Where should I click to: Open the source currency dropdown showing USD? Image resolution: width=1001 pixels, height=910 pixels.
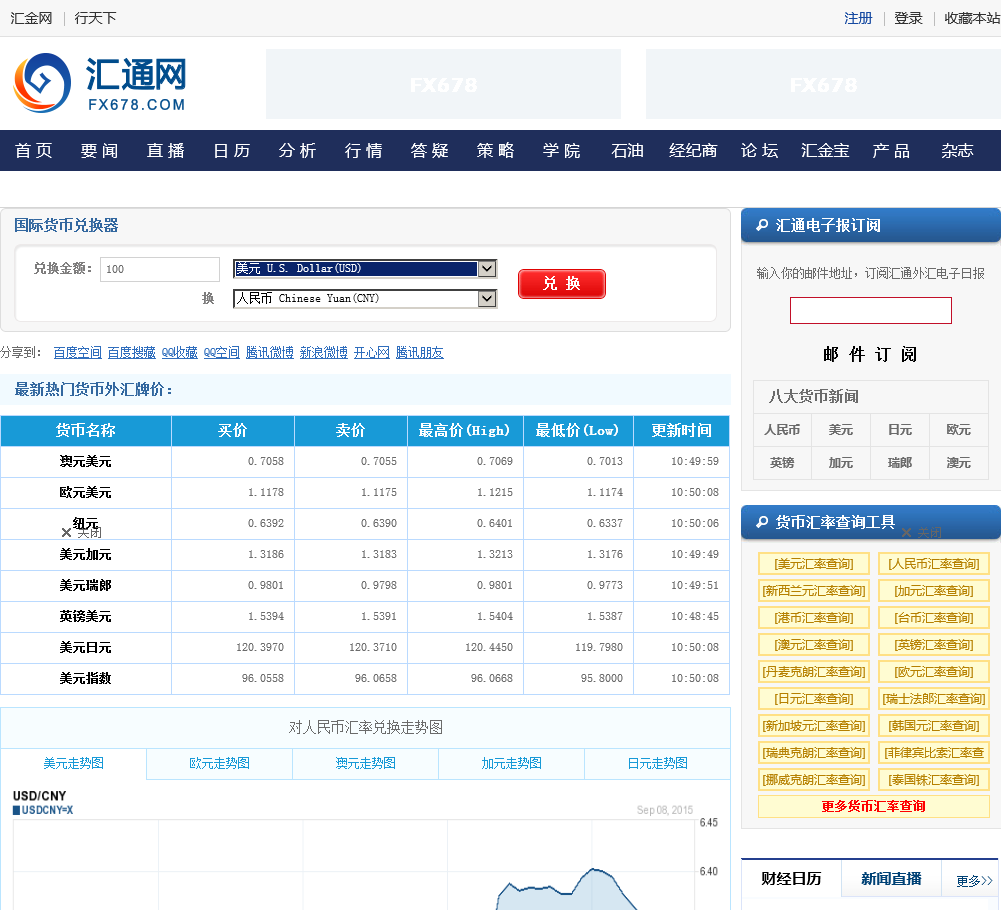(365, 269)
